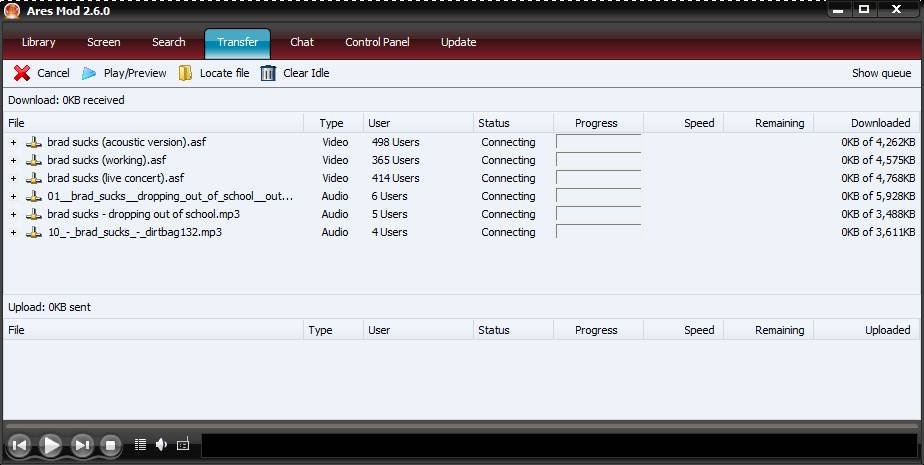Click the Clear Idle trash icon

(x=268, y=73)
